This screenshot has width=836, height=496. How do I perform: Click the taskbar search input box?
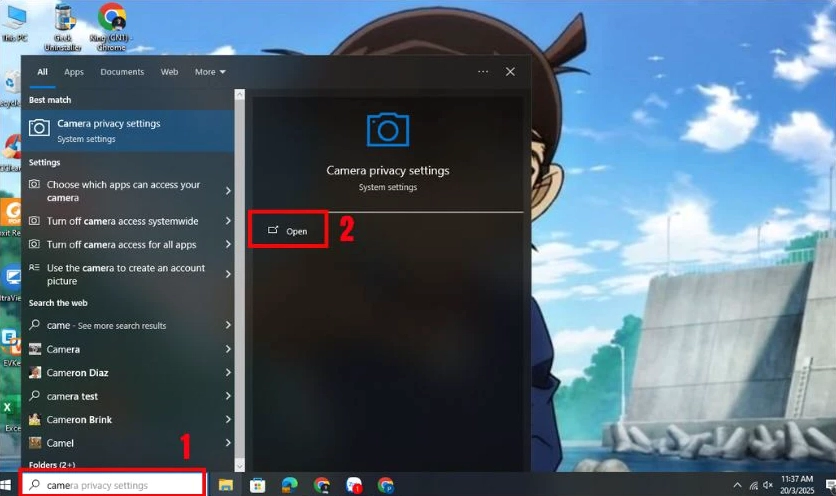click(x=114, y=485)
